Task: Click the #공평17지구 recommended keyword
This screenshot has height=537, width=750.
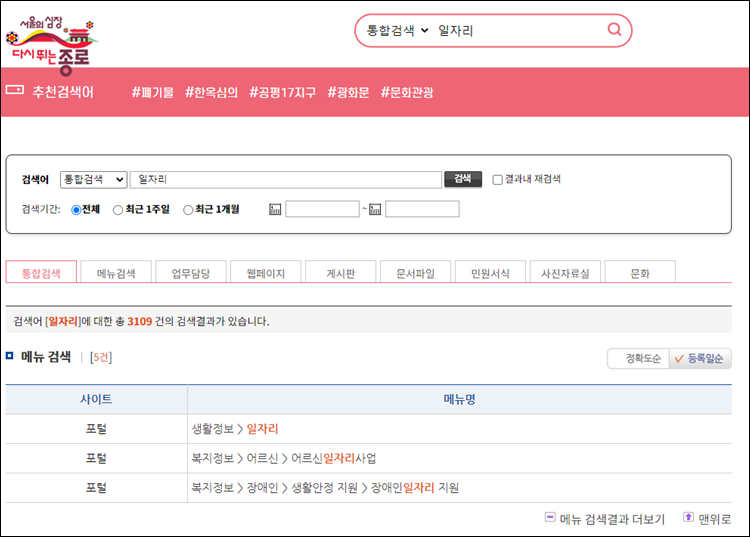Action: tap(283, 92)
